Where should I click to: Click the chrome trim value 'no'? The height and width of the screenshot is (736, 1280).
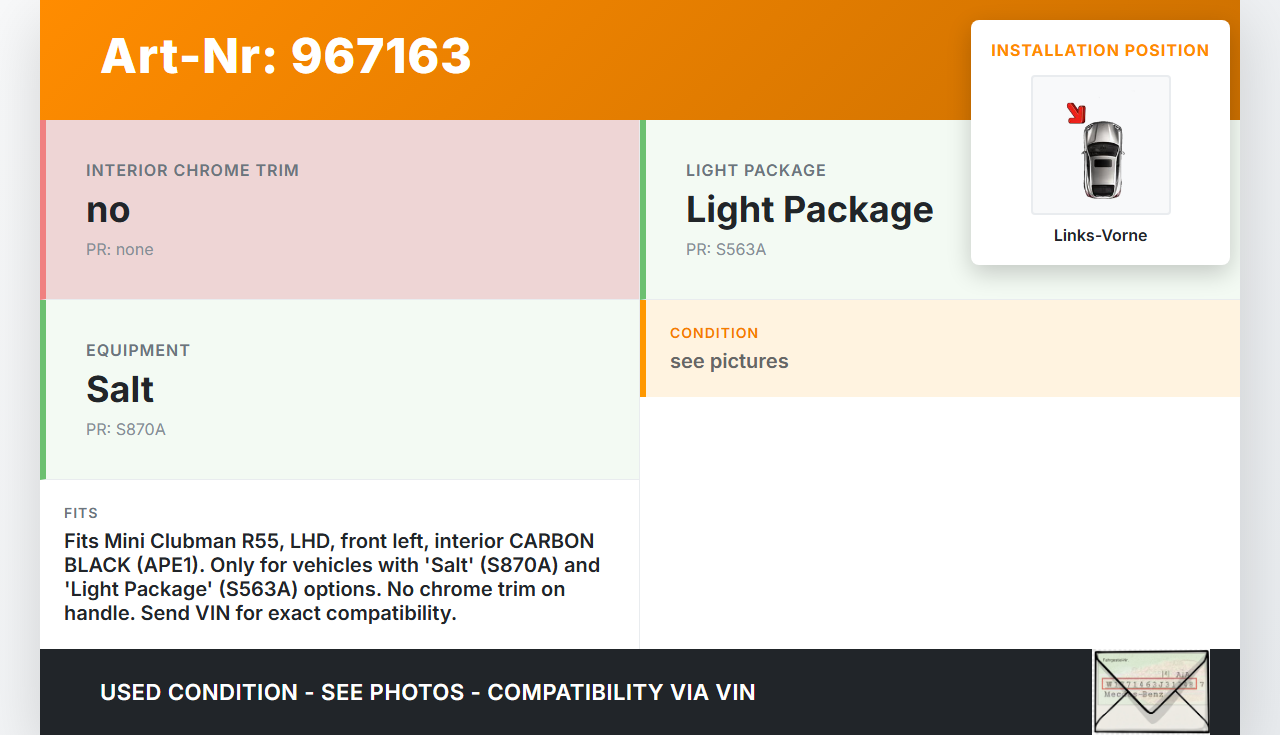108,210
